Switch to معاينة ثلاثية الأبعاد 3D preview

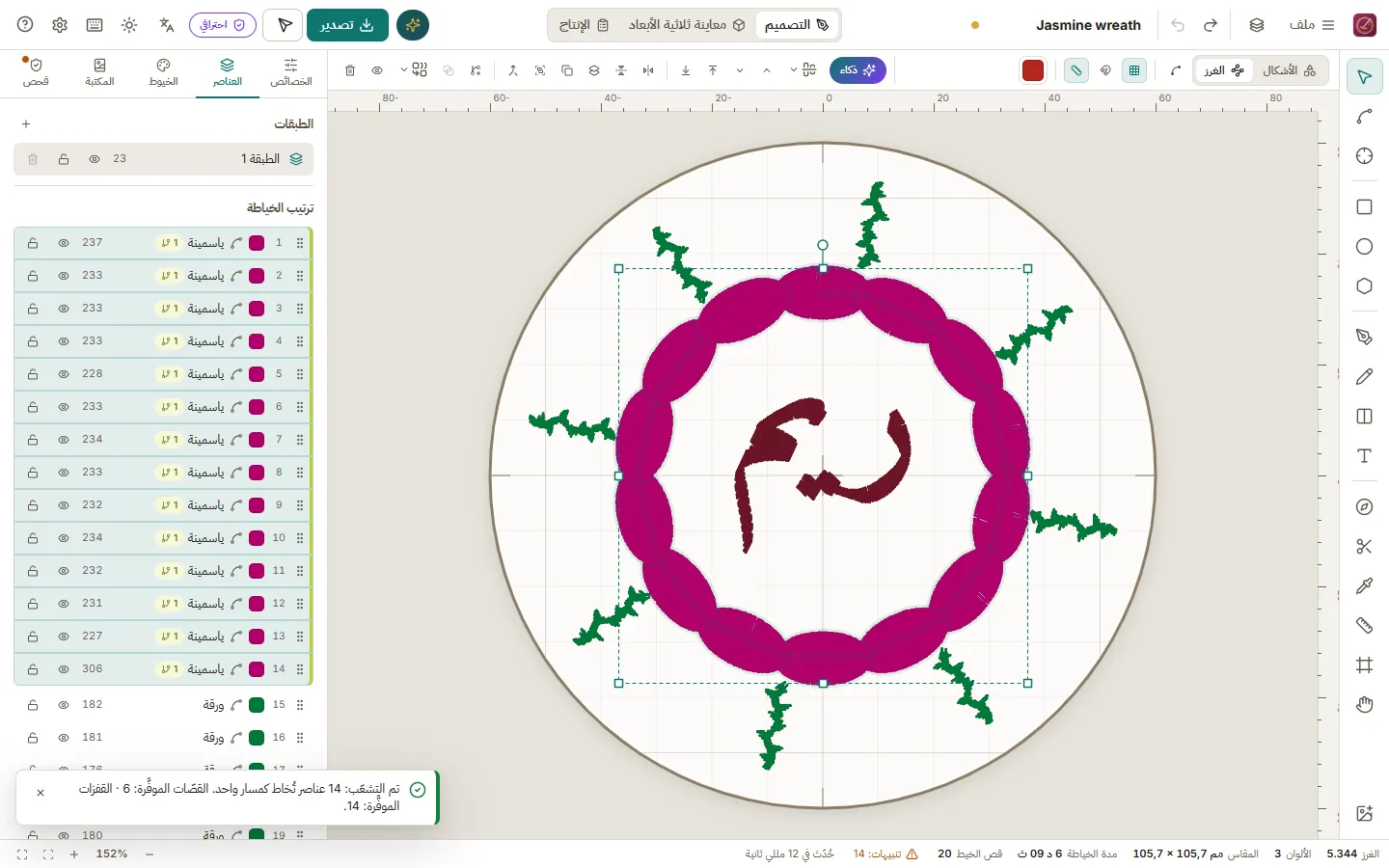[x=687, y=25]
